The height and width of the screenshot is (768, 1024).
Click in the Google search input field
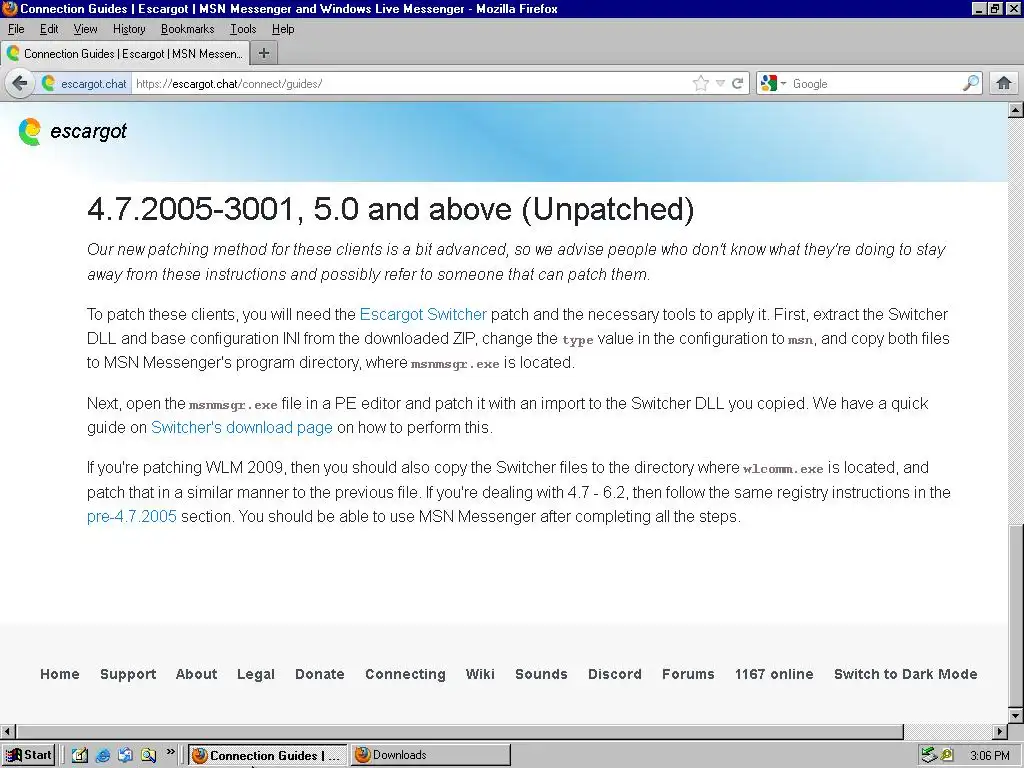pos(875,84)
